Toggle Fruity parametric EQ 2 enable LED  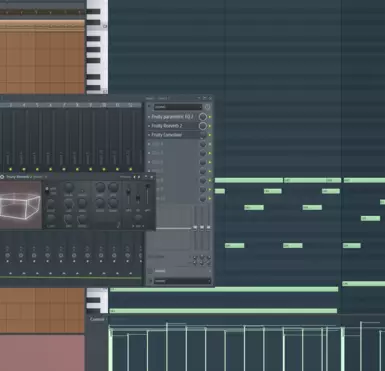tap(210, 117)
